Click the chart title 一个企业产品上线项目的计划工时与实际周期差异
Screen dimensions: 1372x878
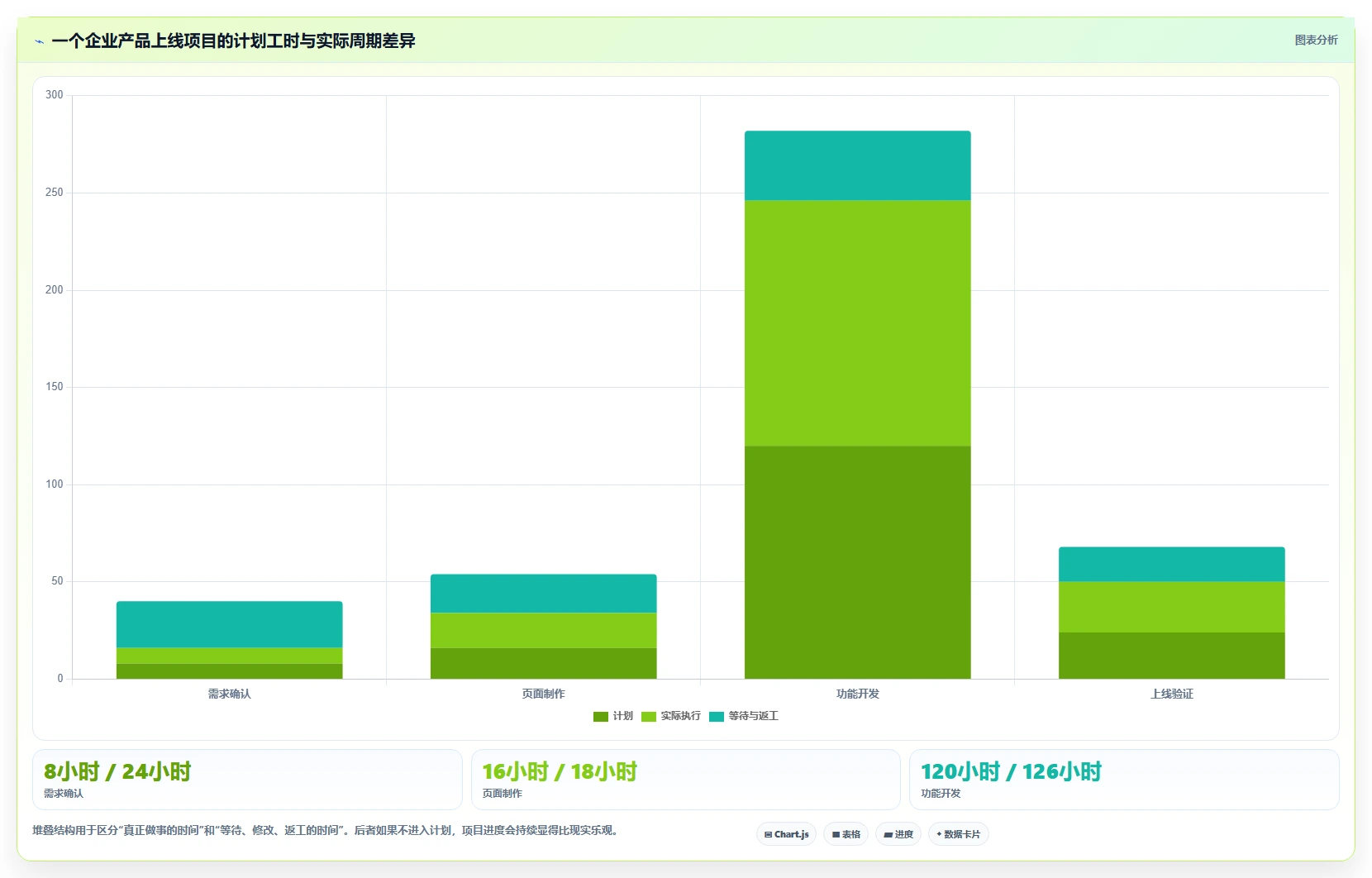coord(233,41)
